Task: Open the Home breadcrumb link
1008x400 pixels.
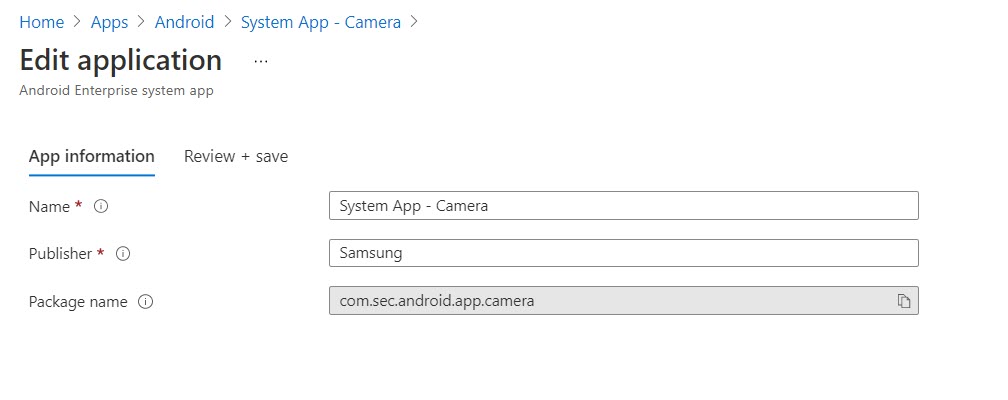Action: pyautogui.click(x=42, y=22)
